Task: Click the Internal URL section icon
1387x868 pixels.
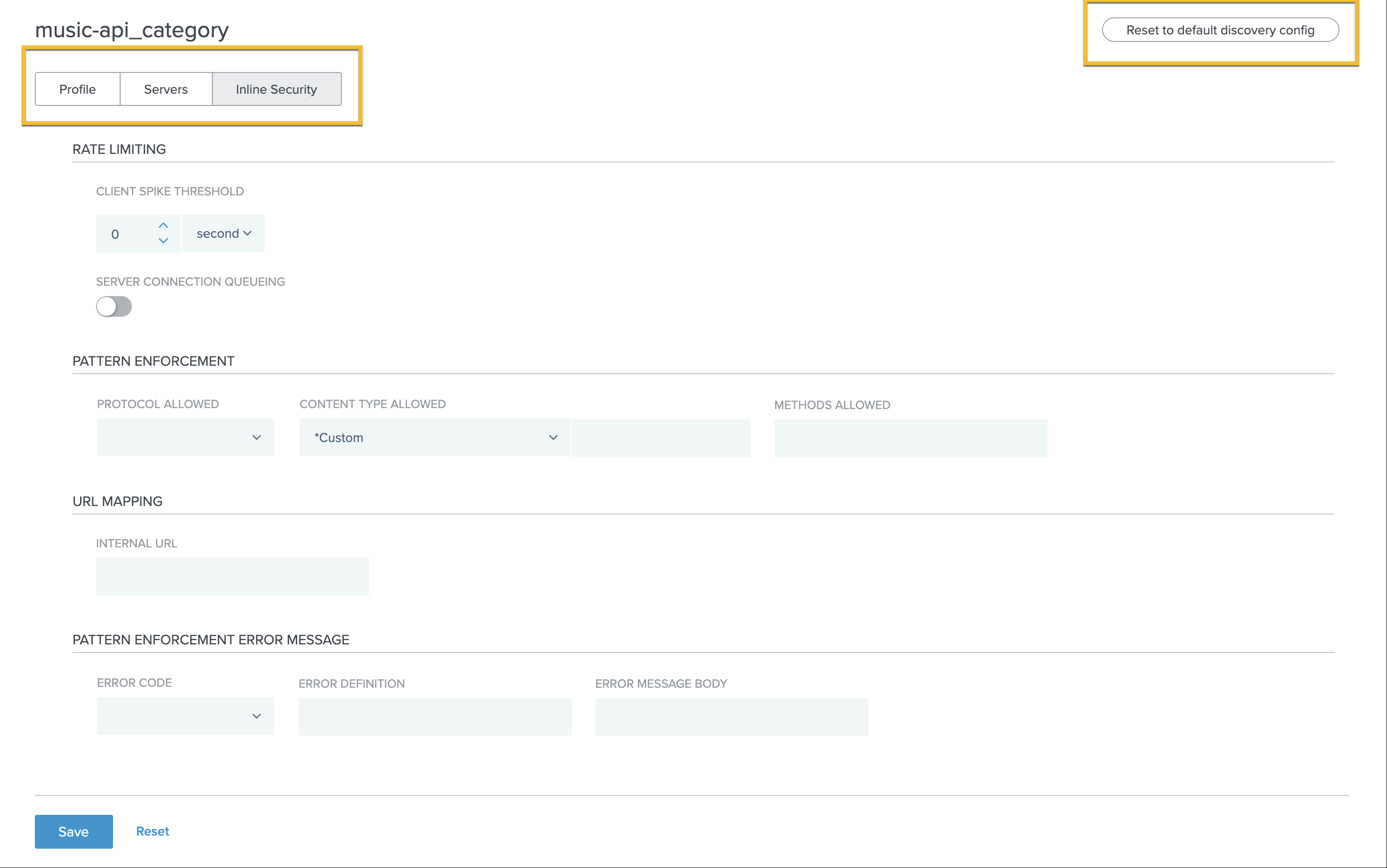Action: click(233, 577)
